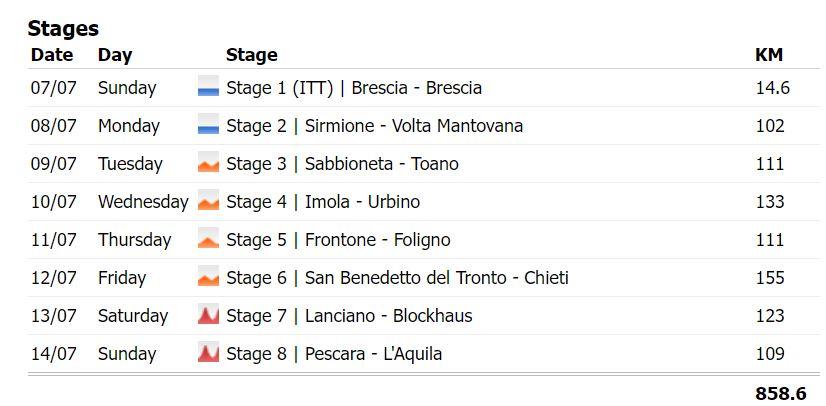Click the hilly profile icon for Stage 6
The image size is (826, 406).
[x=208, y=276]
